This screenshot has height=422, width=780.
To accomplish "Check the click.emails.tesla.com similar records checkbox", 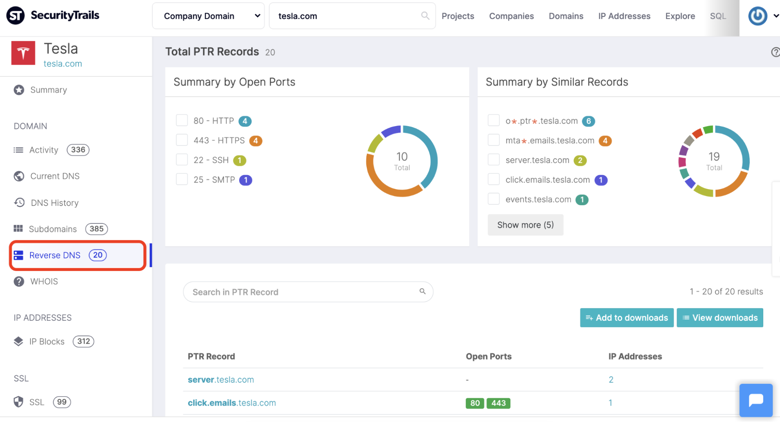I will pos(493,179).
